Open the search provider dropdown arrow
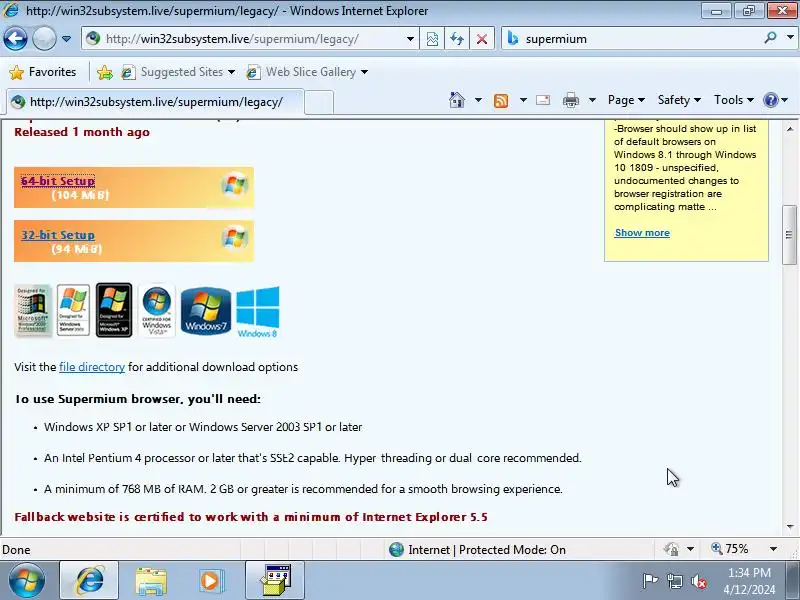The image size is (800, 600). tap(790, 38)
